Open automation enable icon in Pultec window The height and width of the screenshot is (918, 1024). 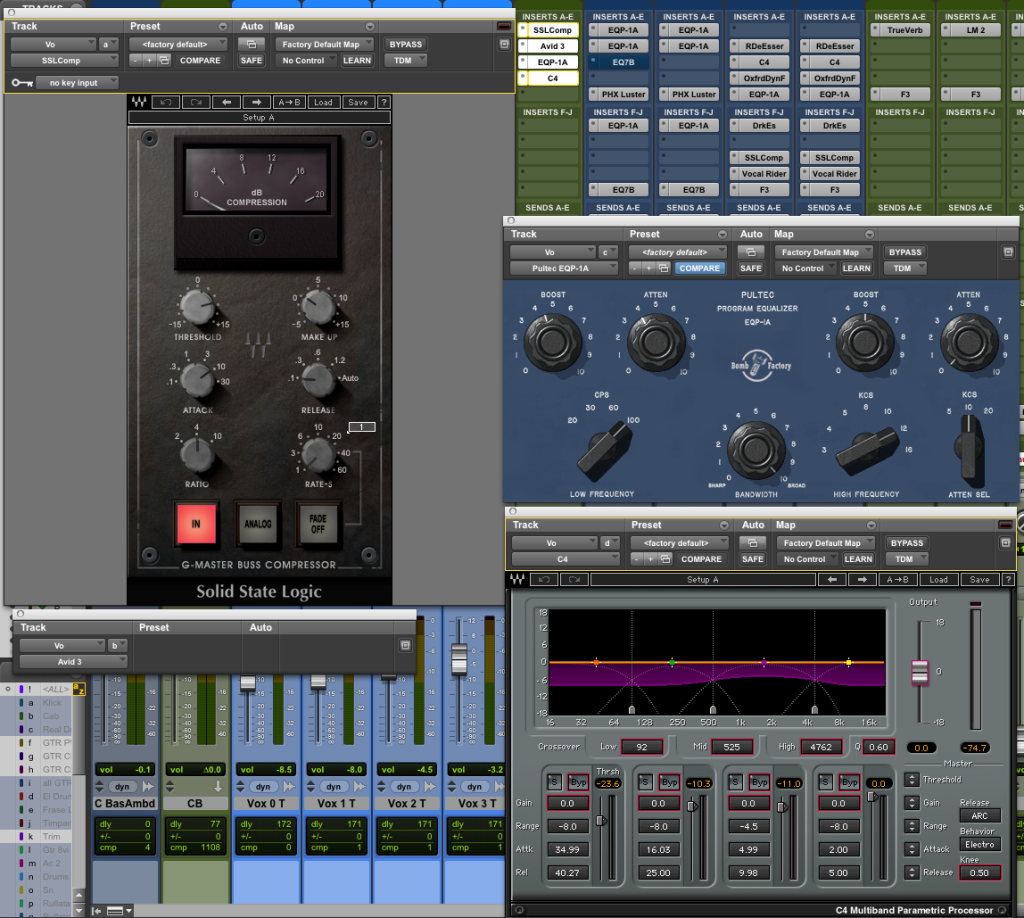pyautogui.click(x=753, y=252)
